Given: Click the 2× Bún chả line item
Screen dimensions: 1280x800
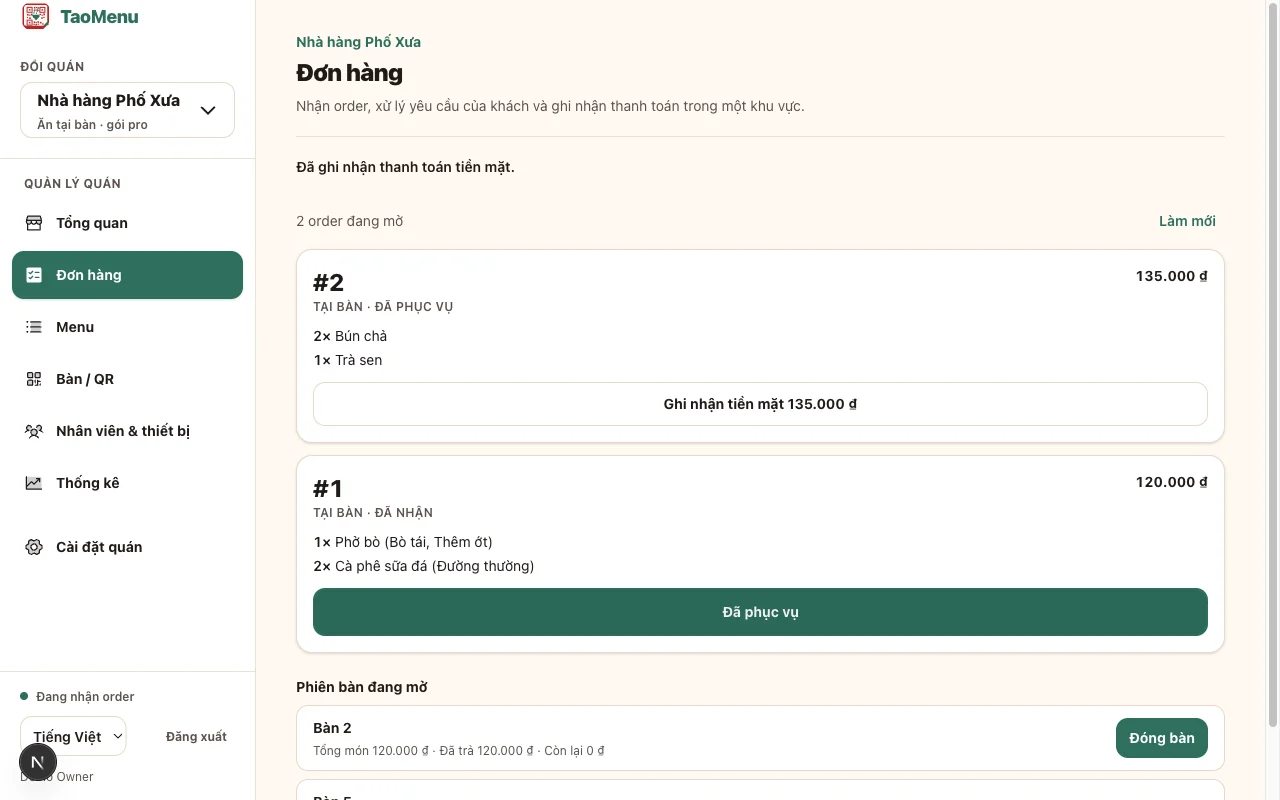Looking at the screenshot, I should [x=350, y=336].
